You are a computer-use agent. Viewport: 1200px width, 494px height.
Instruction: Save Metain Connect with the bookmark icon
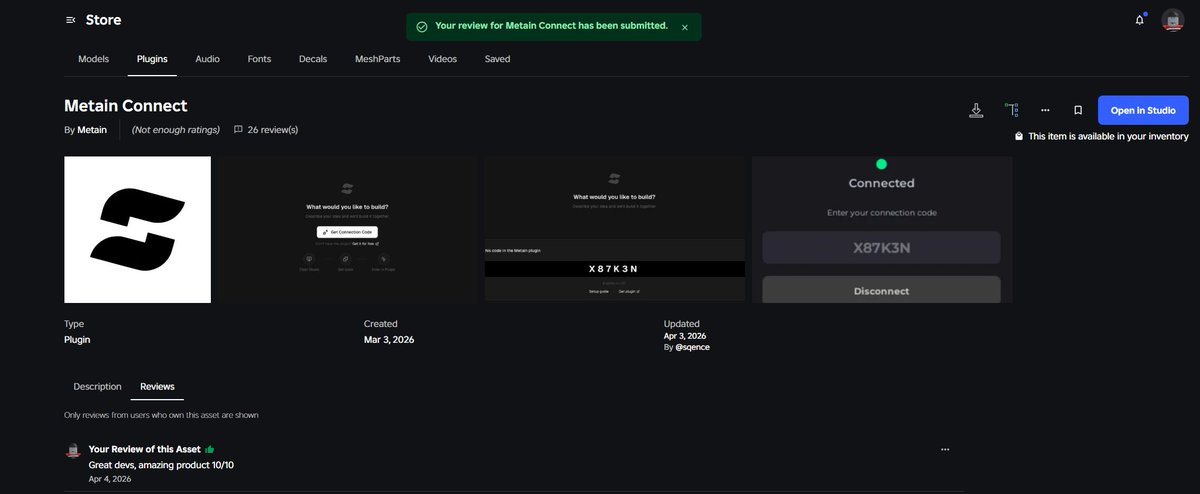(1078, 110)
